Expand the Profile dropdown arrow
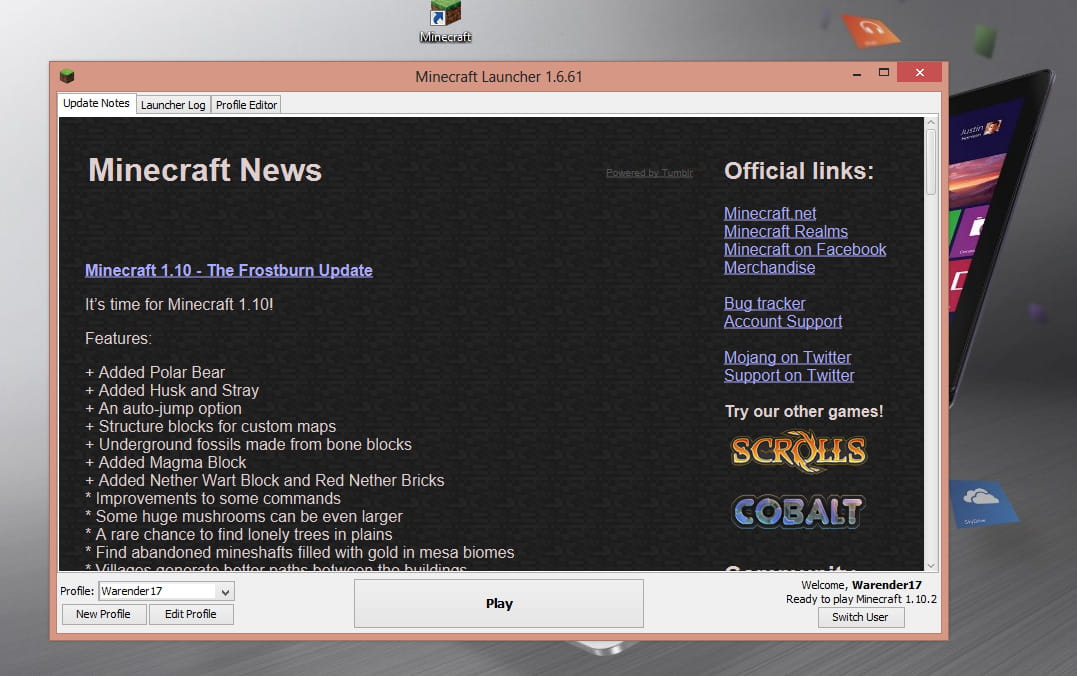This screenshot has height=676, width=1077. 225,592
